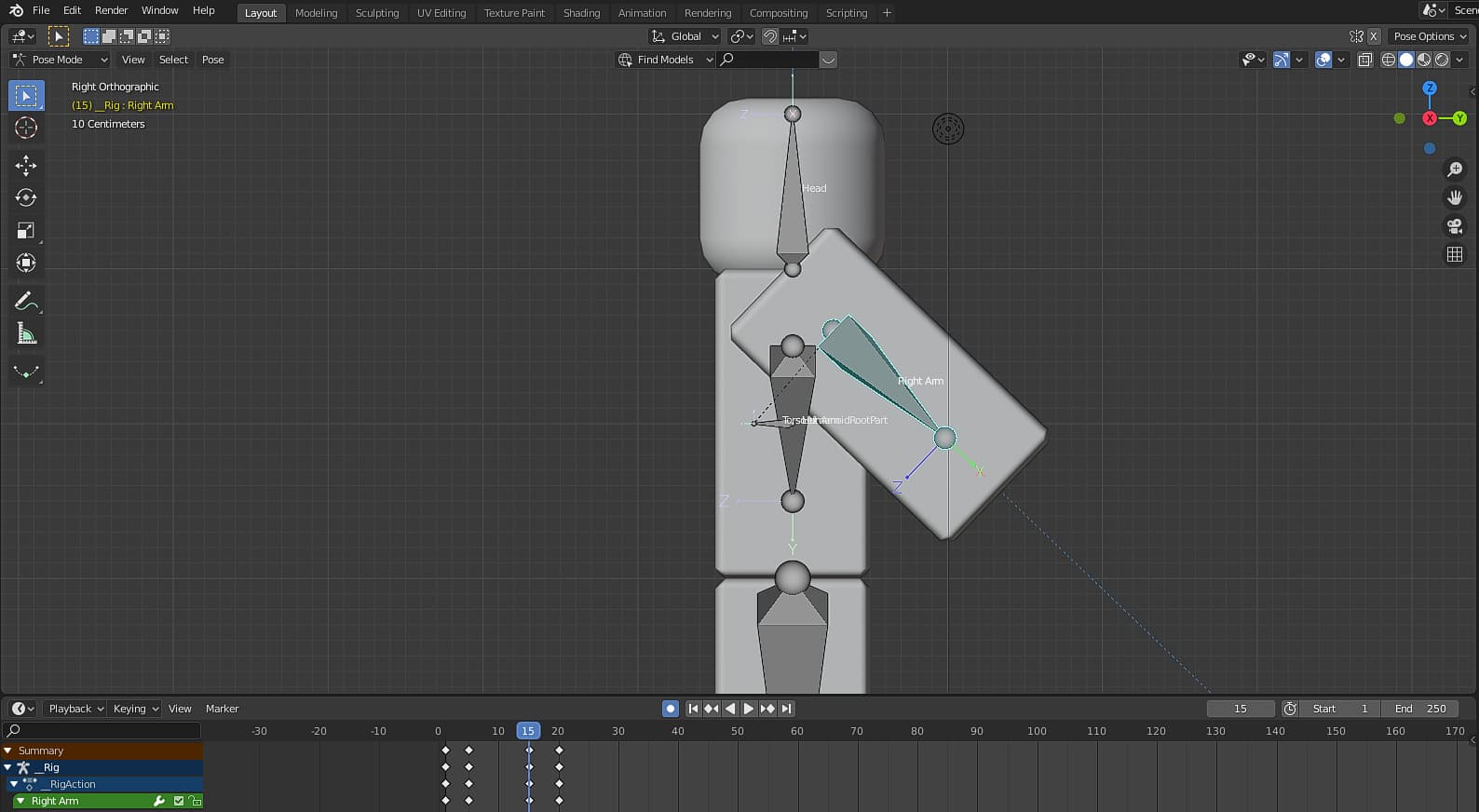Collapse the _RigAction channel tree

(14, 784)
